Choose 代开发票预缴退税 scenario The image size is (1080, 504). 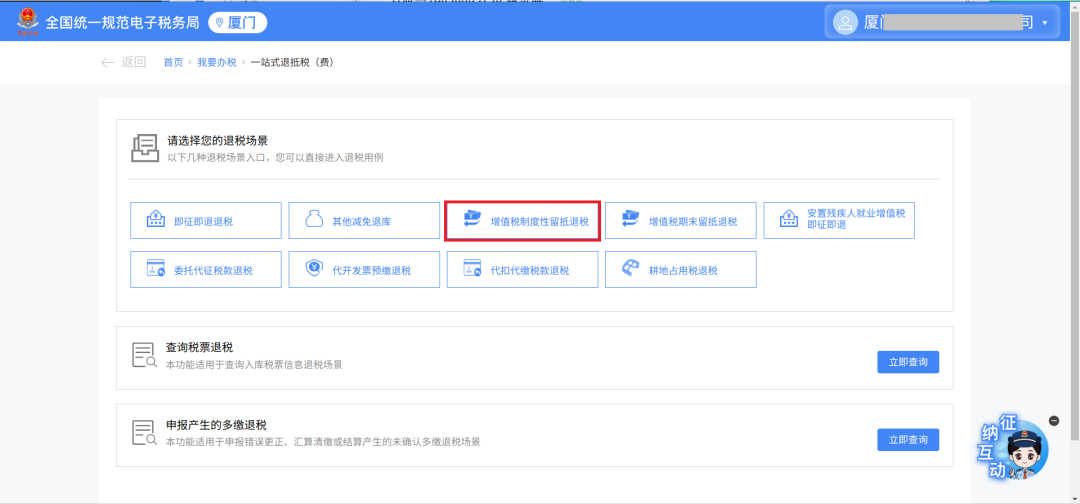click(x=364, y=269)
